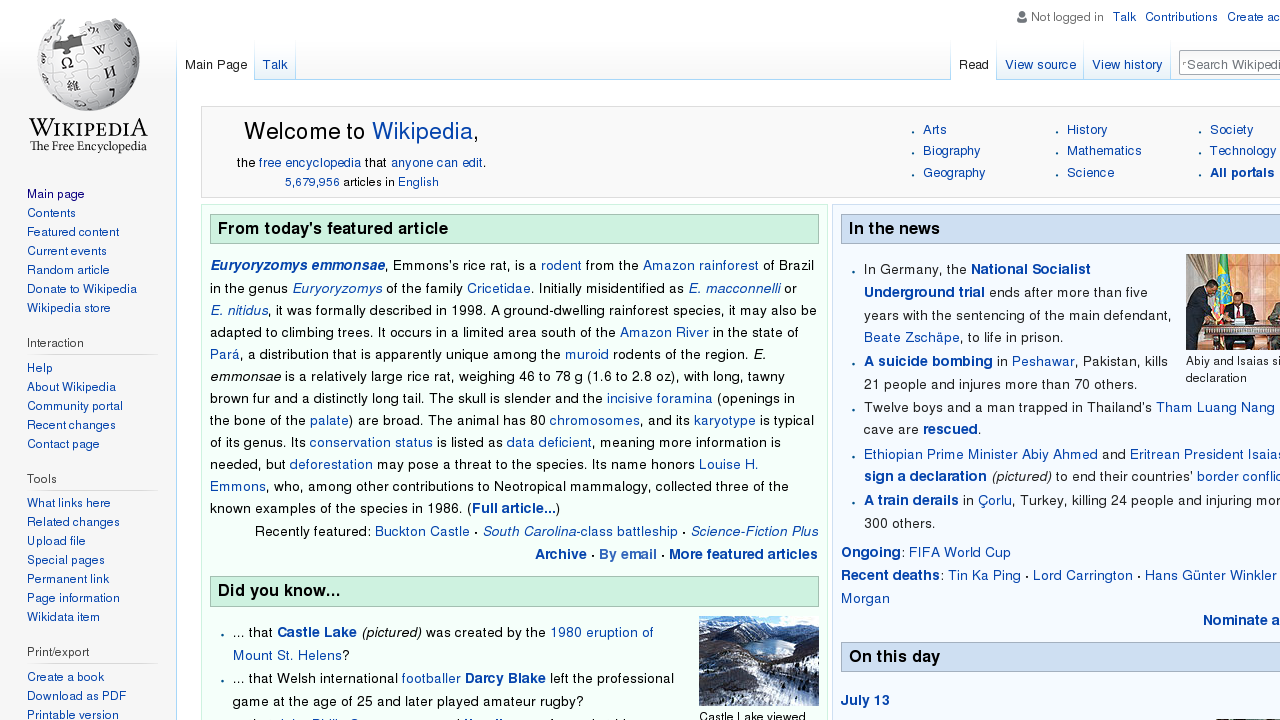Click the Upload file link
Screen dimensions: 1280x720
(x=57, y=541)
